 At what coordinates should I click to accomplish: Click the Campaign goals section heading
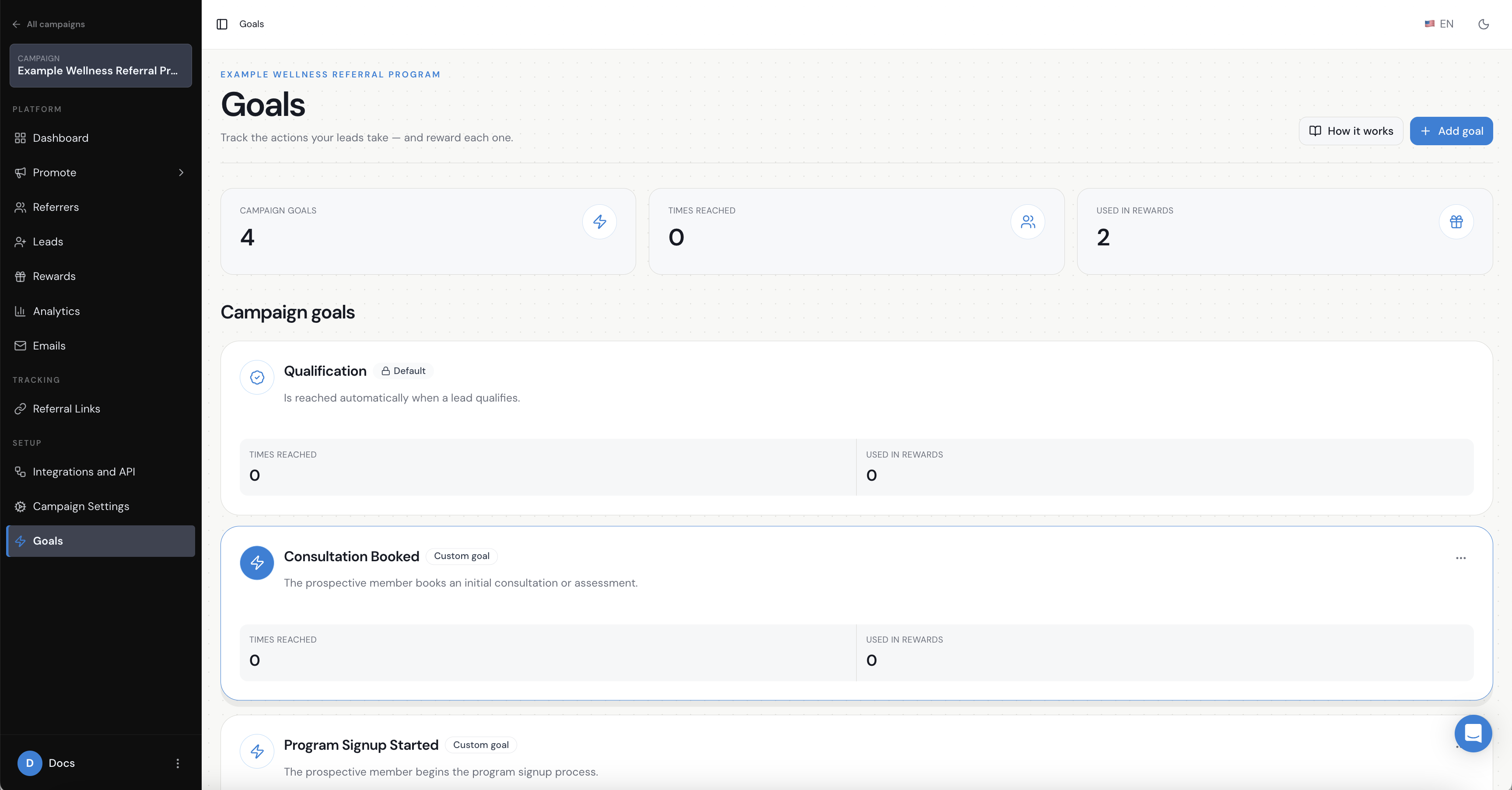(287, 312)
